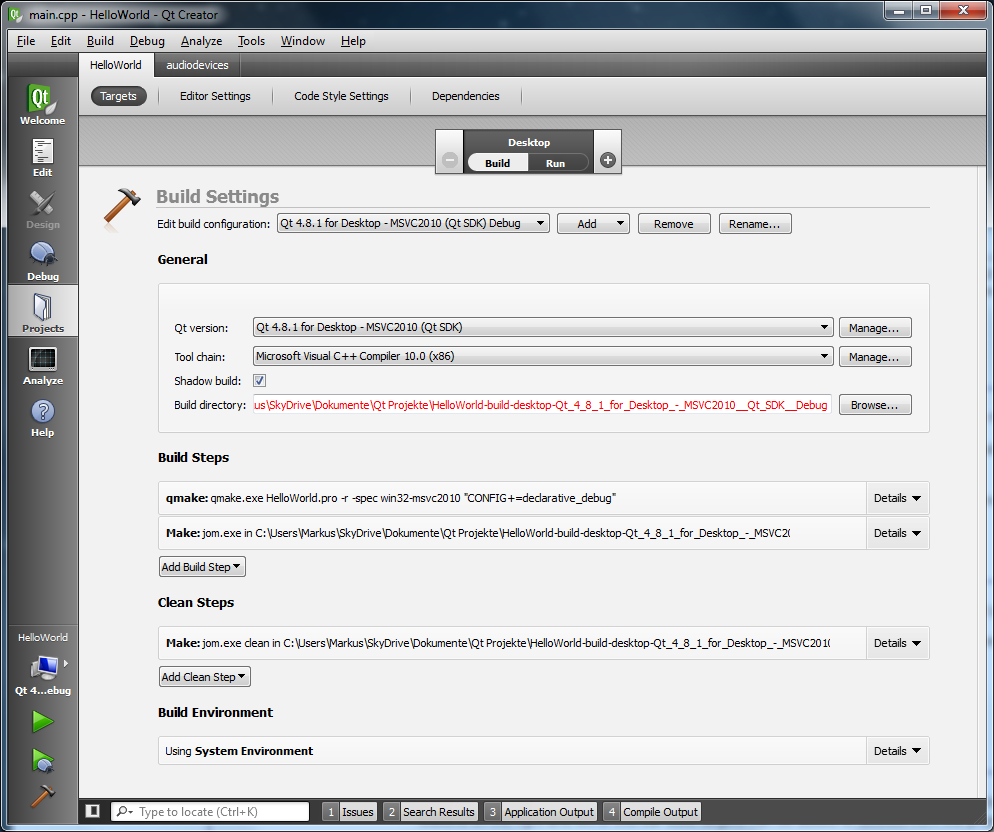Click the Rename... button
This screenshot has height=832, width=994.
[x=755, y=224]
